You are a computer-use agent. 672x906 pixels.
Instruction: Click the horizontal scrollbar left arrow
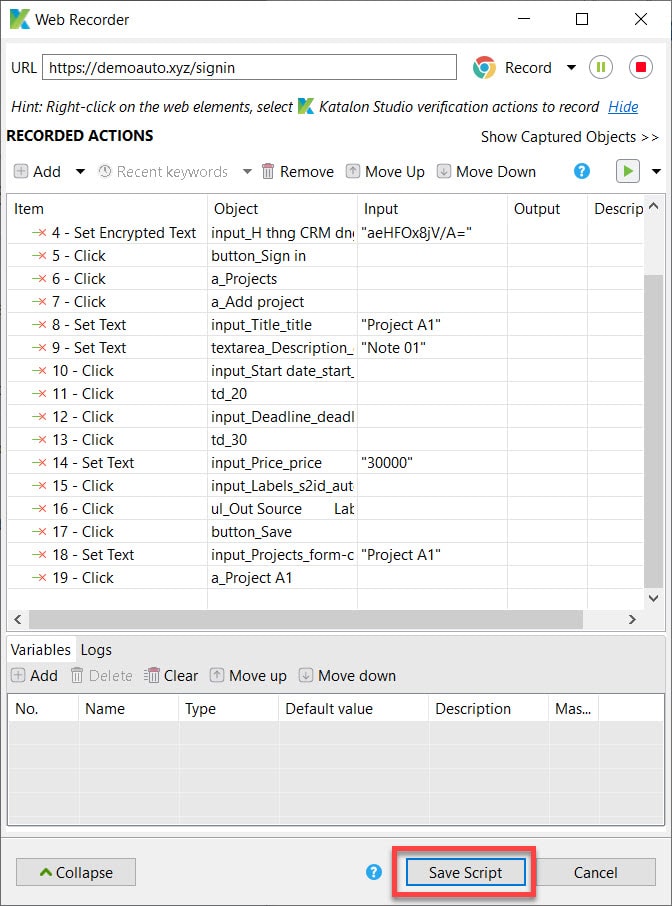[18, 619]
